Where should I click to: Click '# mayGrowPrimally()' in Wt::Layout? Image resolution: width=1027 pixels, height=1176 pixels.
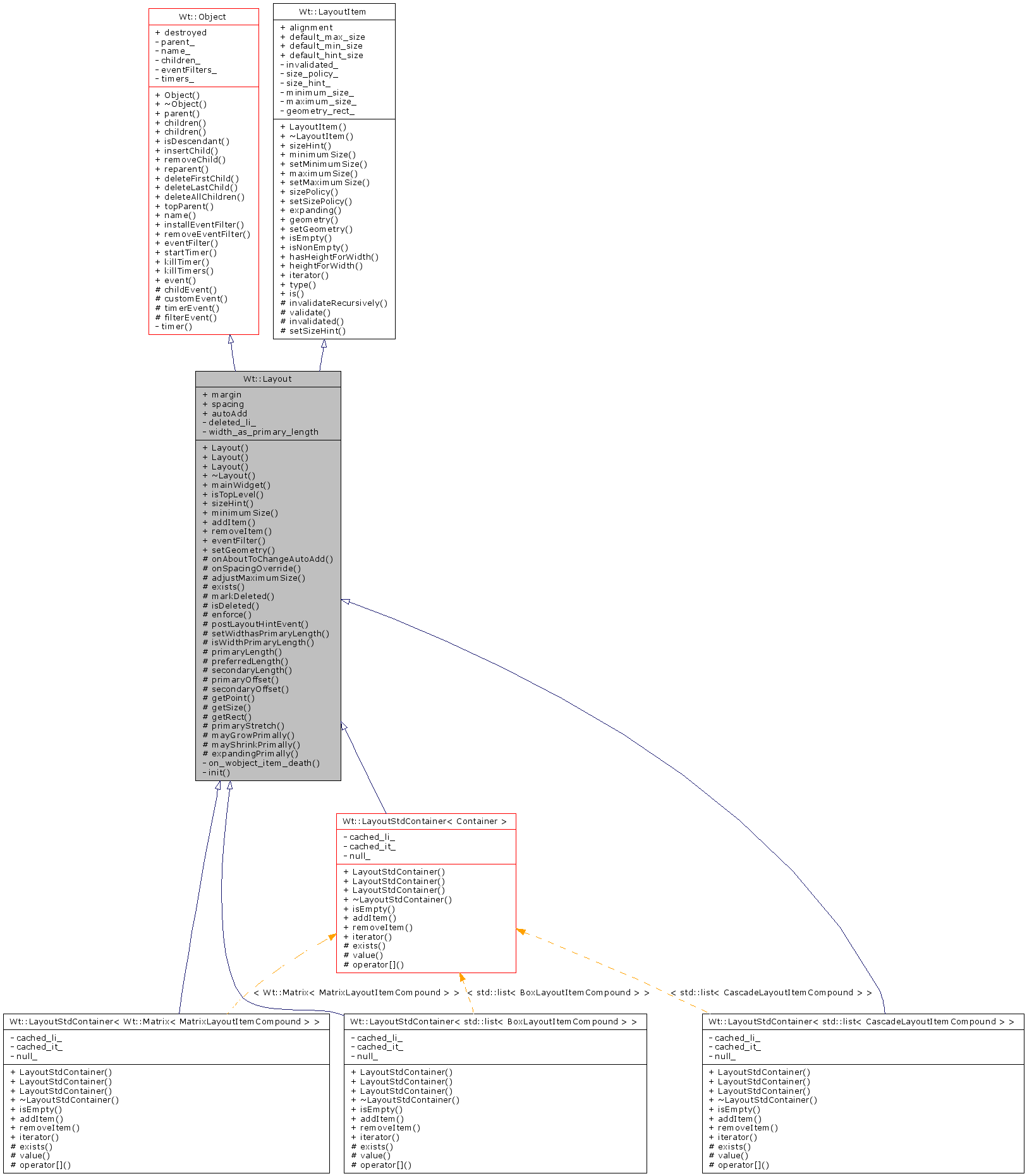click(x=248, y=736)
